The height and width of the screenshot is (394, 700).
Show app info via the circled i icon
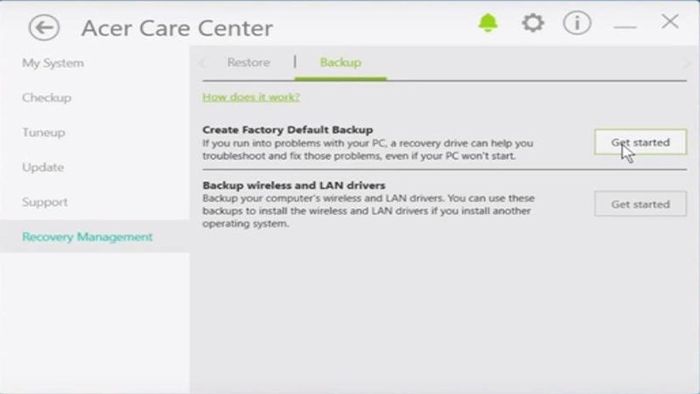pos(577,22)
